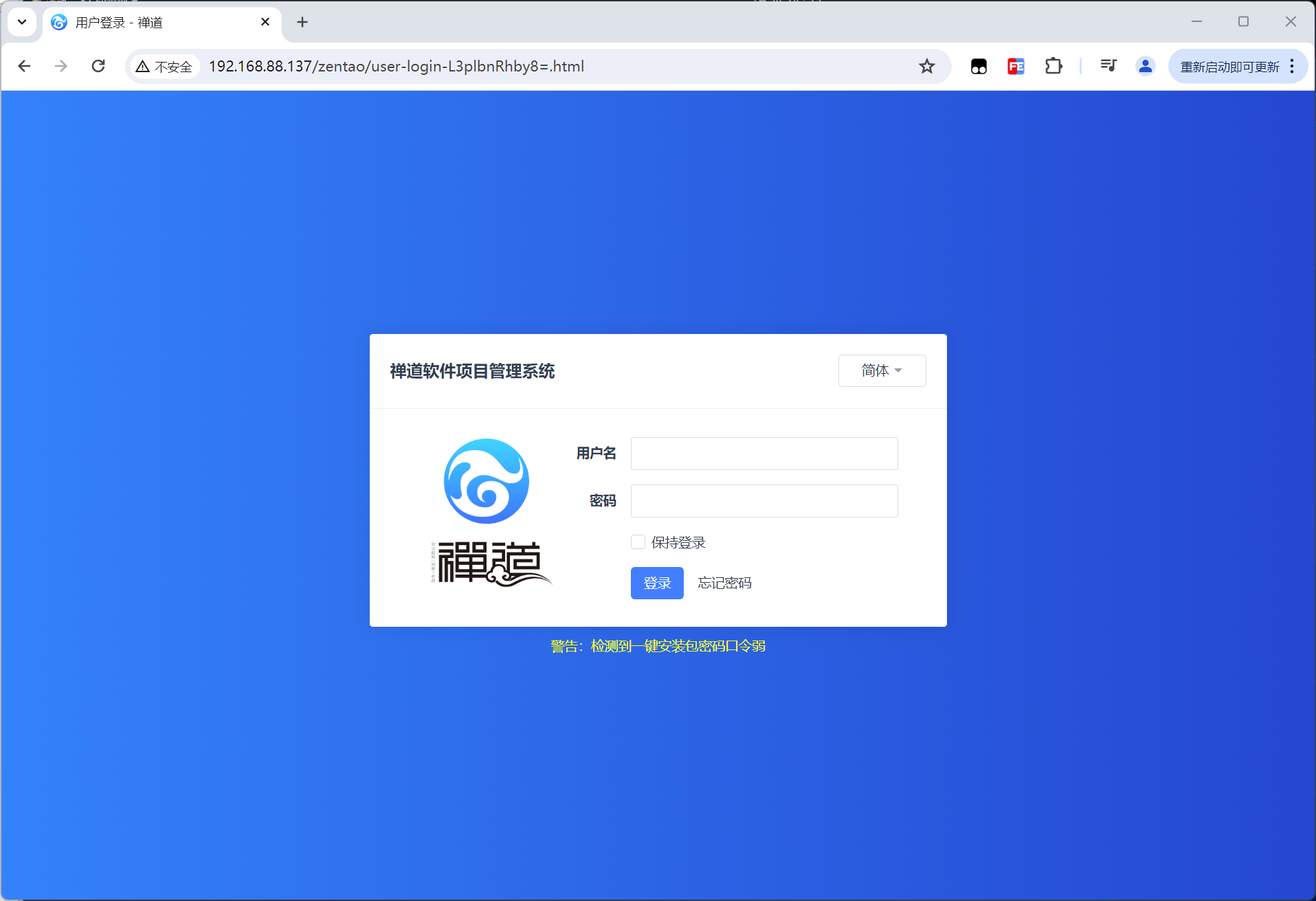This screenshot has height=901, width=1316.
Task: Focus the 用户名 input field
Action: click(x=764, y=454)
